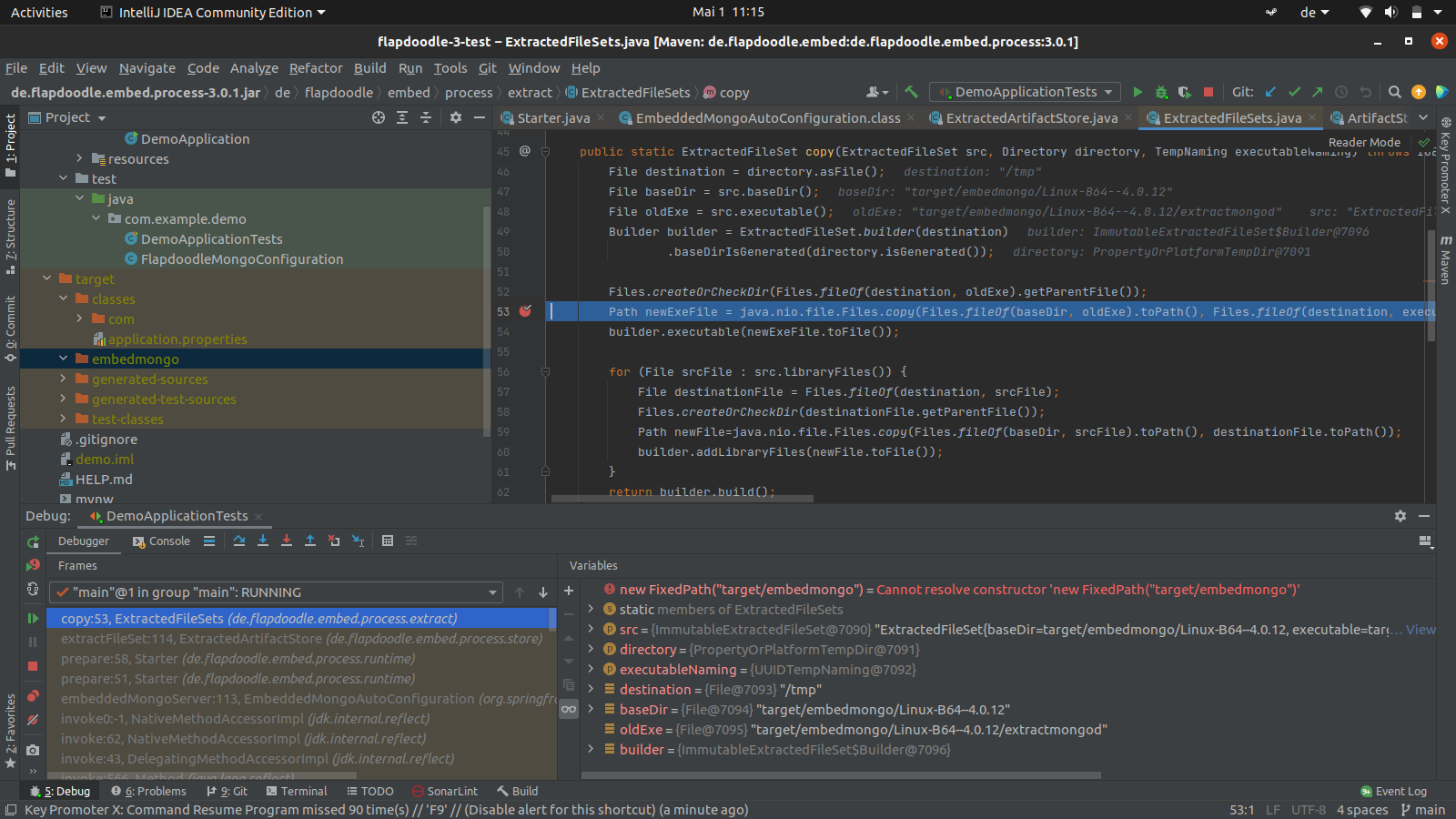Click the main git branch widget

pyautogui.click(x=1423, y=810)
